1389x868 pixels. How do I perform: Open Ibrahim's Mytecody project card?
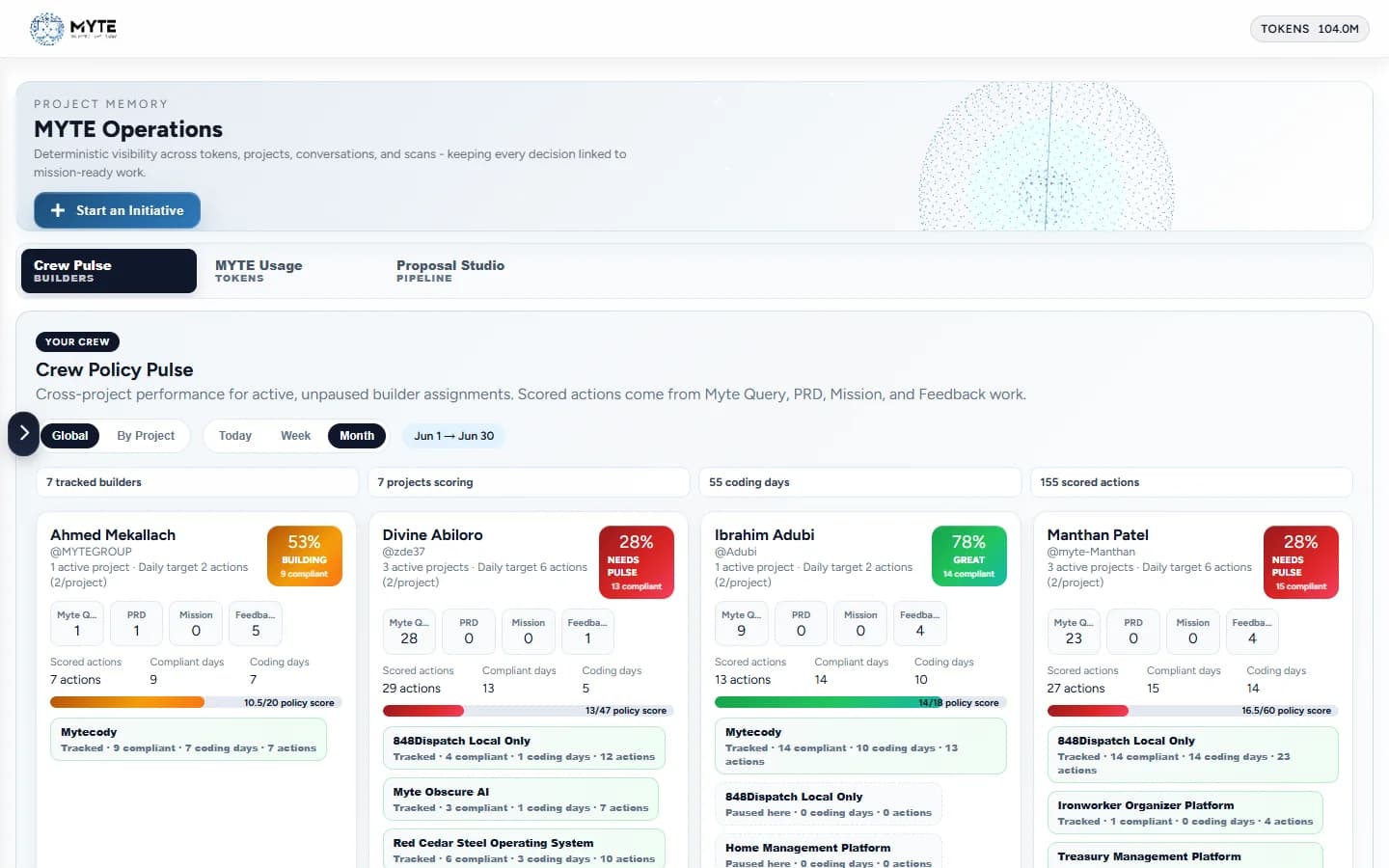pos(860,746)
